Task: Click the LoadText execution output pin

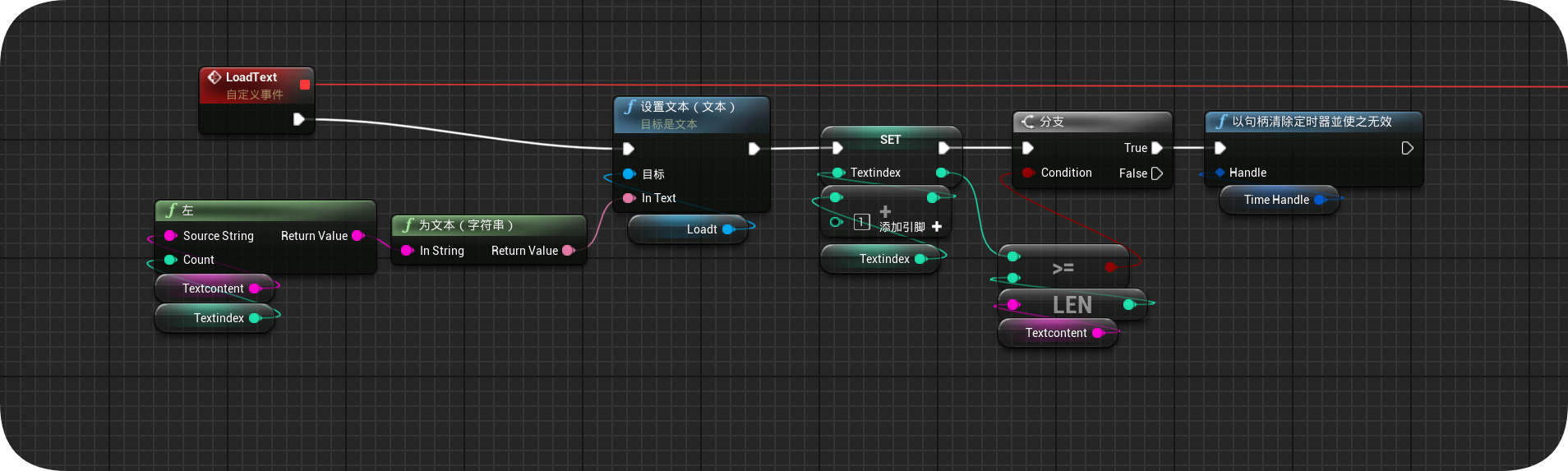Action: click(x=299, y=119)
